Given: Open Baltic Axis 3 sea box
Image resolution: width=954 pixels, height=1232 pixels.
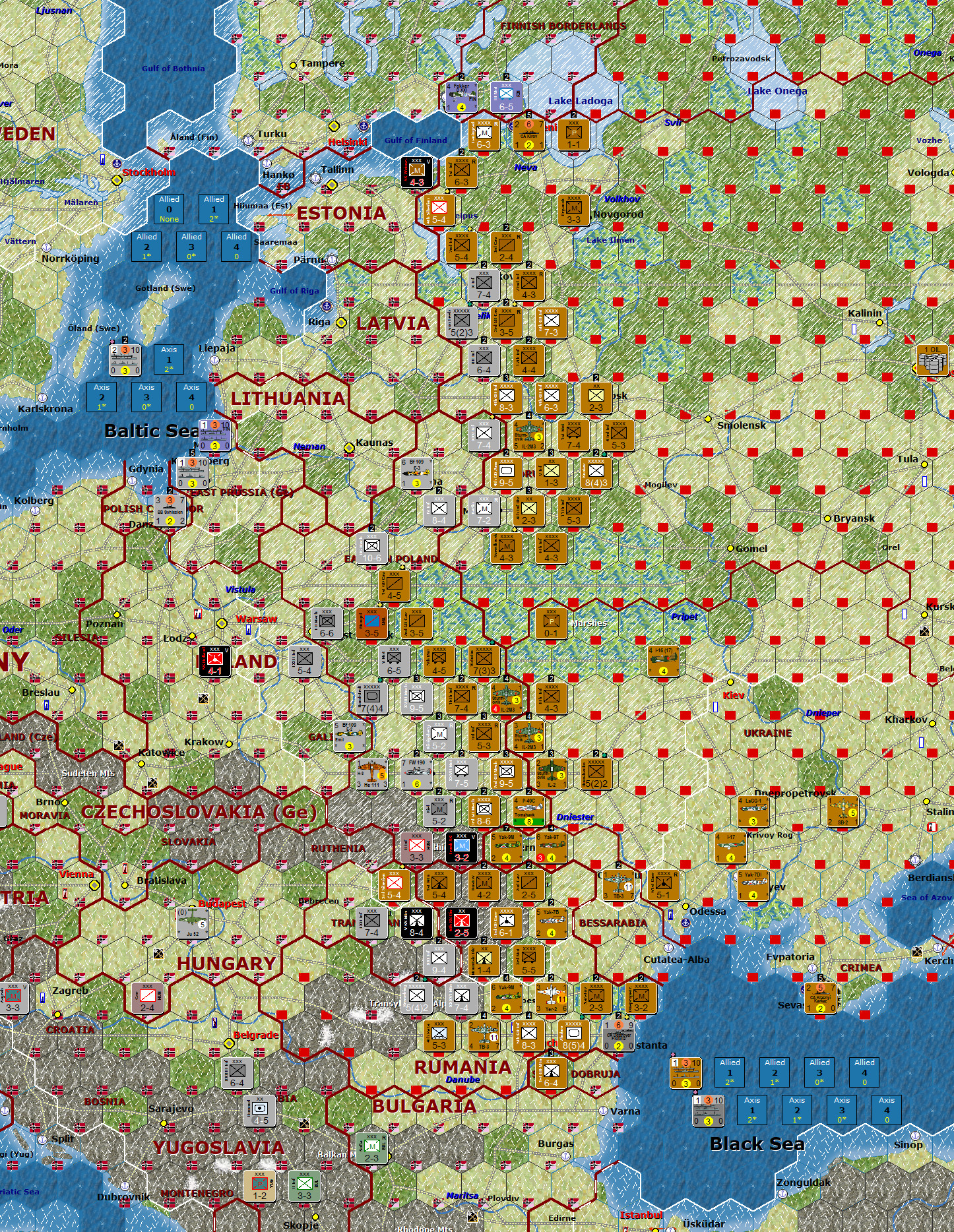Looking at the screenshot, I should tap(146, 397).
